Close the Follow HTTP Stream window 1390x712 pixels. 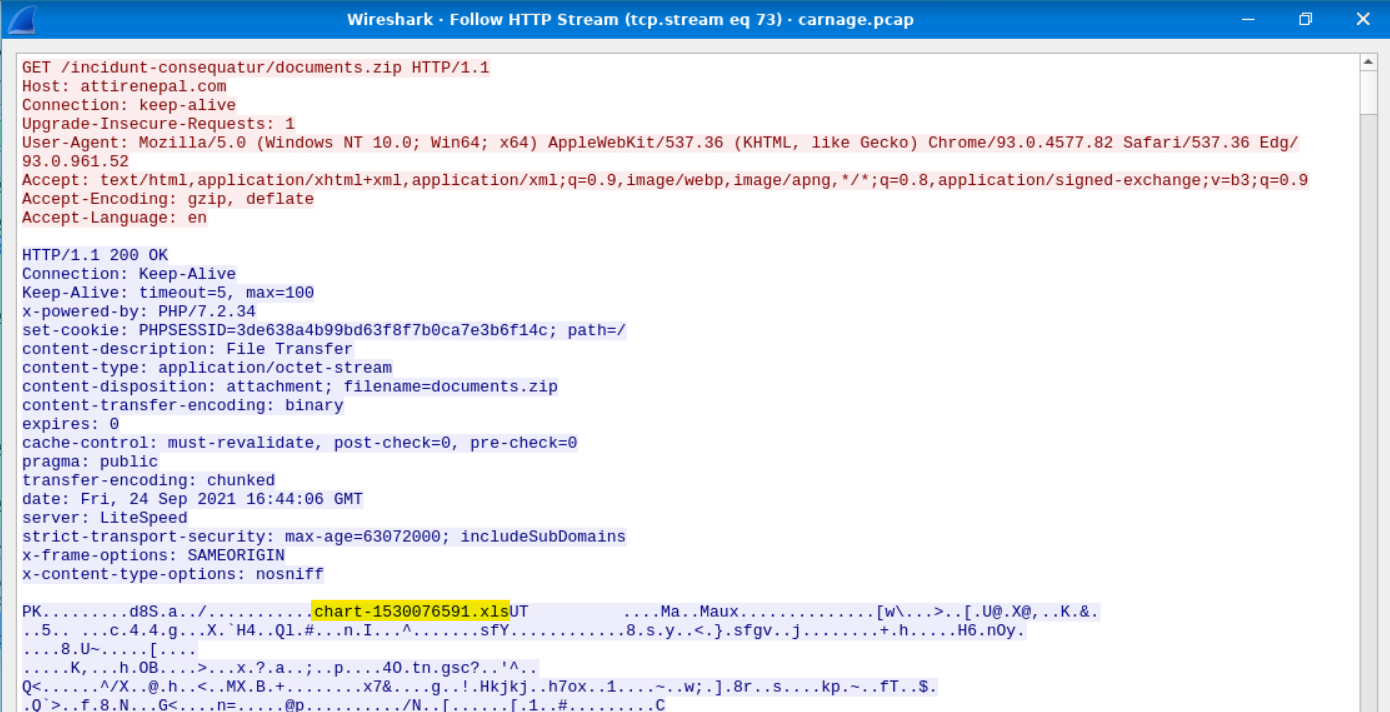[1363, 19]
